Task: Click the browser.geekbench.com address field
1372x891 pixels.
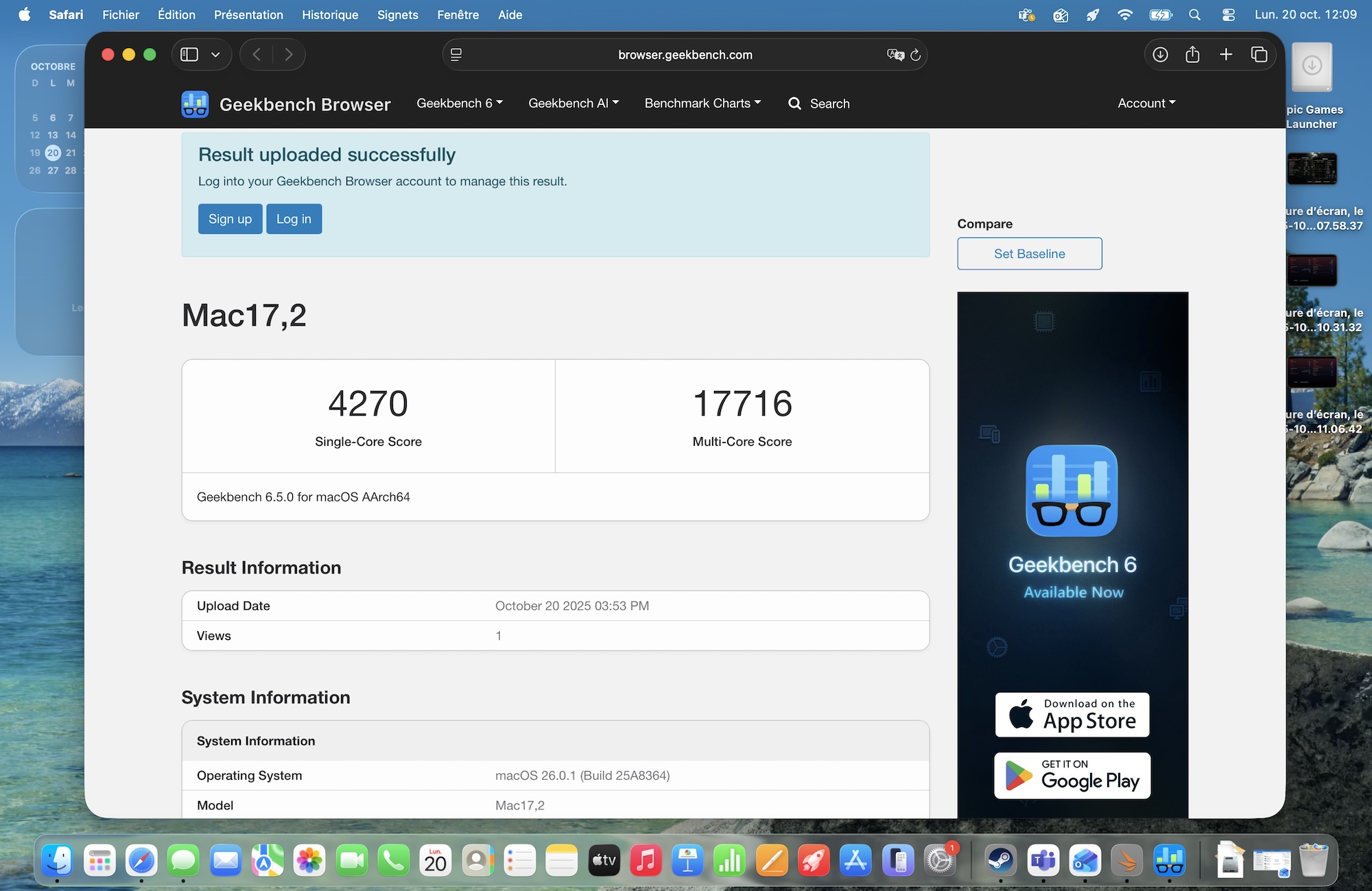Action: (684, 55)
